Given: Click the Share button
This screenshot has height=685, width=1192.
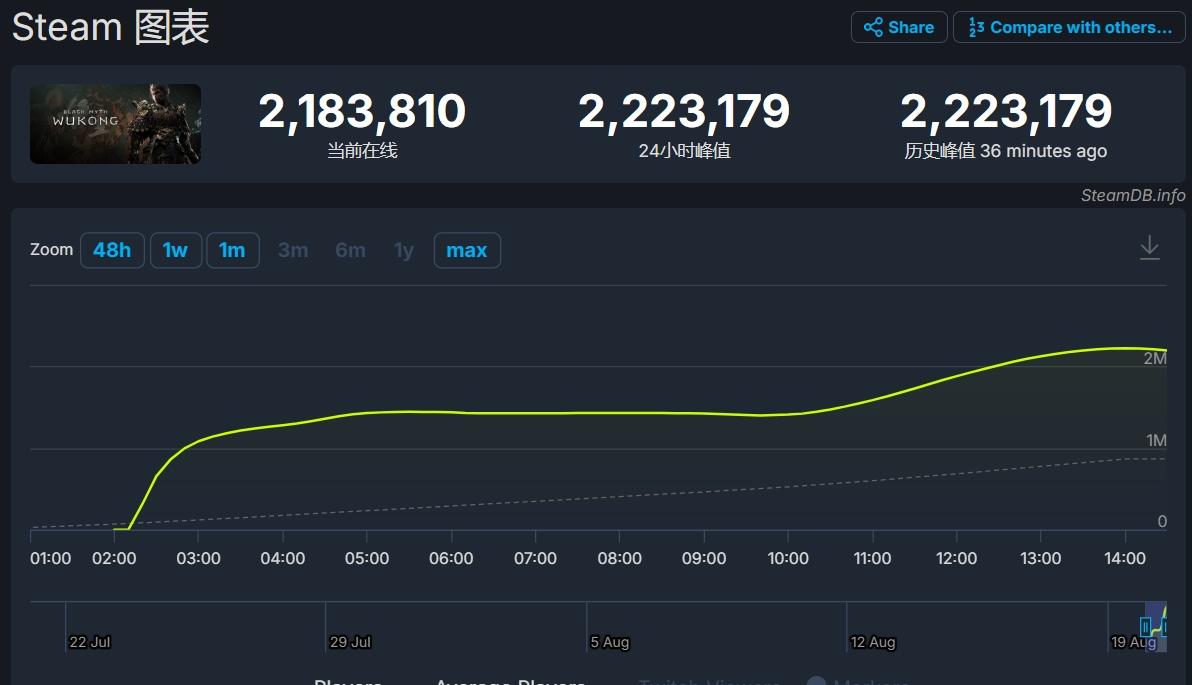Looking at the screenshot, I should (899, 27).
